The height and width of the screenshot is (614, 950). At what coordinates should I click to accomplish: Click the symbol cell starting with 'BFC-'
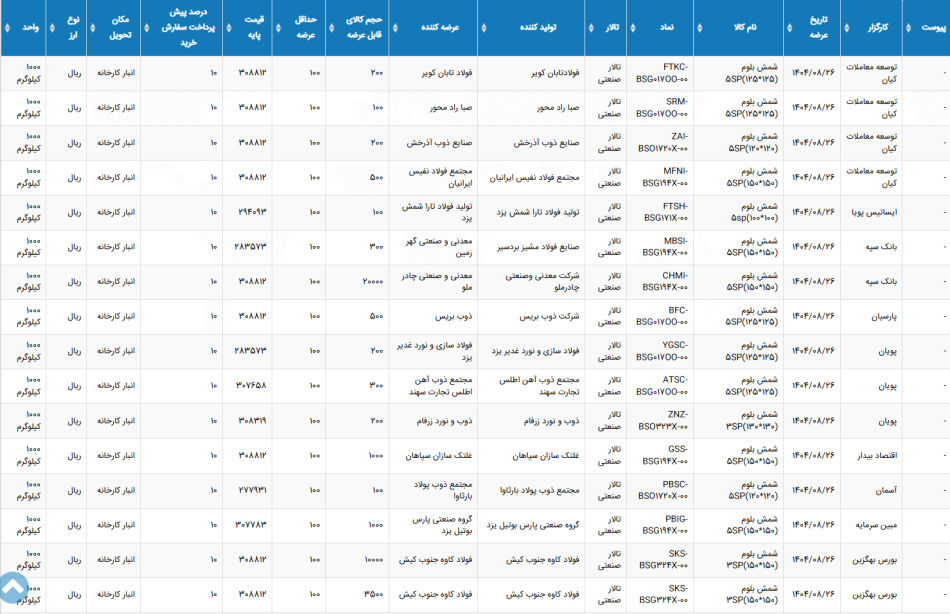coord(662,316)
